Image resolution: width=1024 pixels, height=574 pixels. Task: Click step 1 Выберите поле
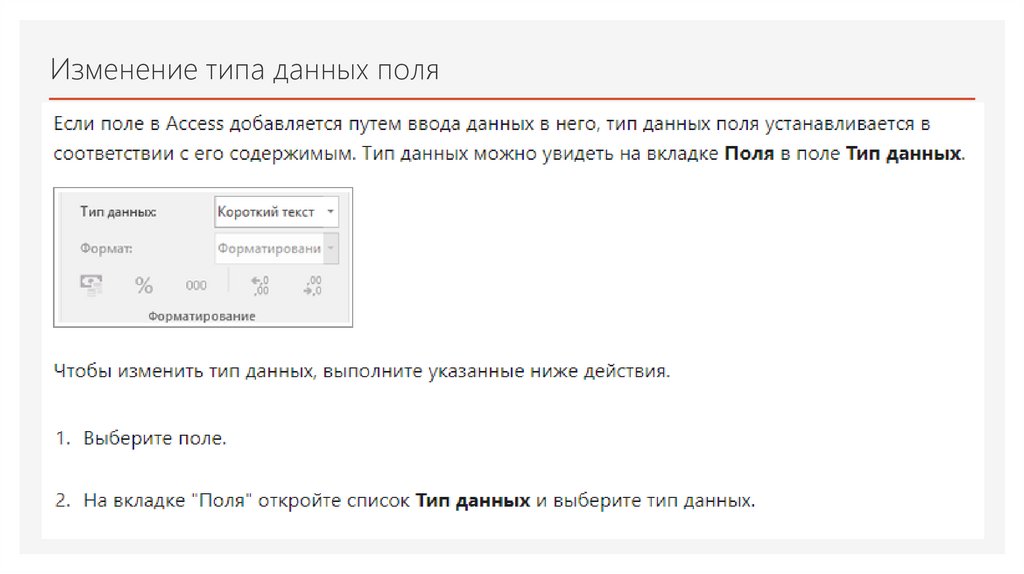[155, 438]
